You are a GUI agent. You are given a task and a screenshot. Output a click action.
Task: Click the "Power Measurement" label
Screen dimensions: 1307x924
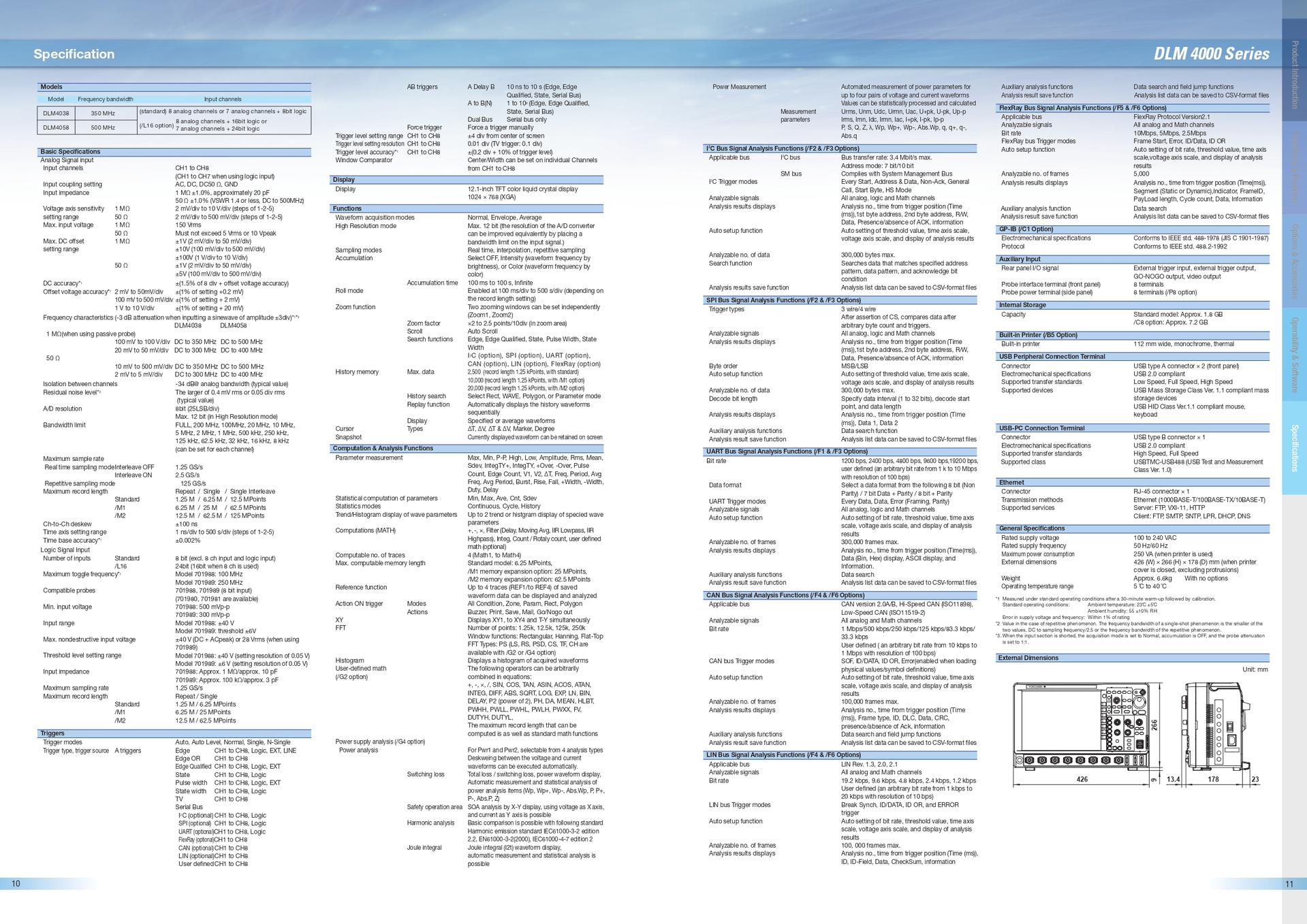tap(739, 87)
